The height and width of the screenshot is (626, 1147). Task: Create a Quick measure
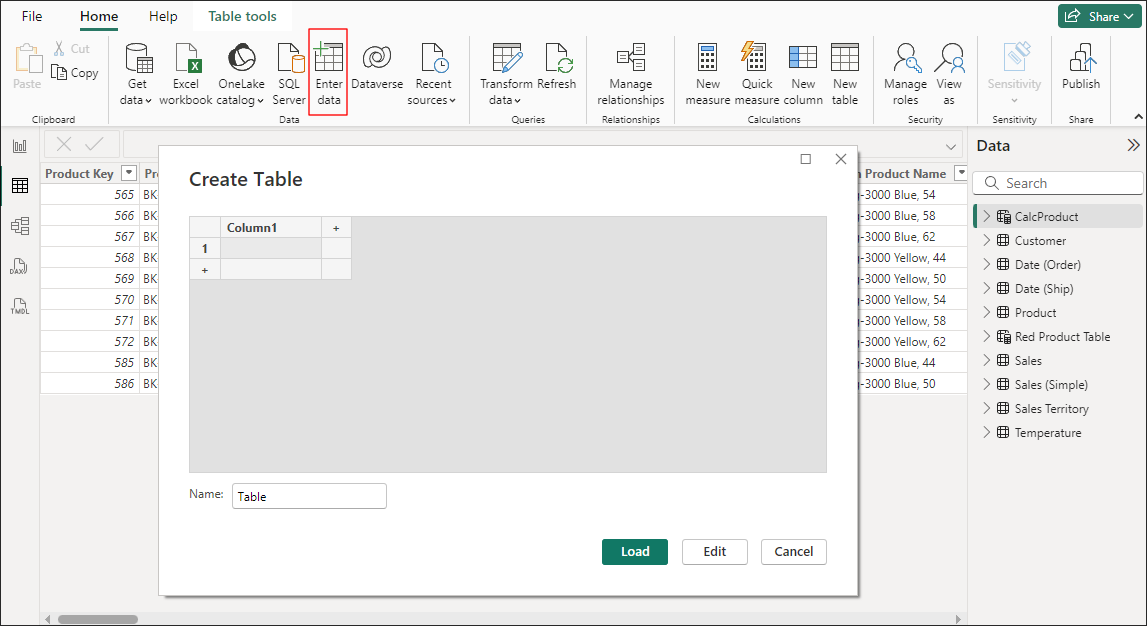pyautogui.click(x=756, y=73)
